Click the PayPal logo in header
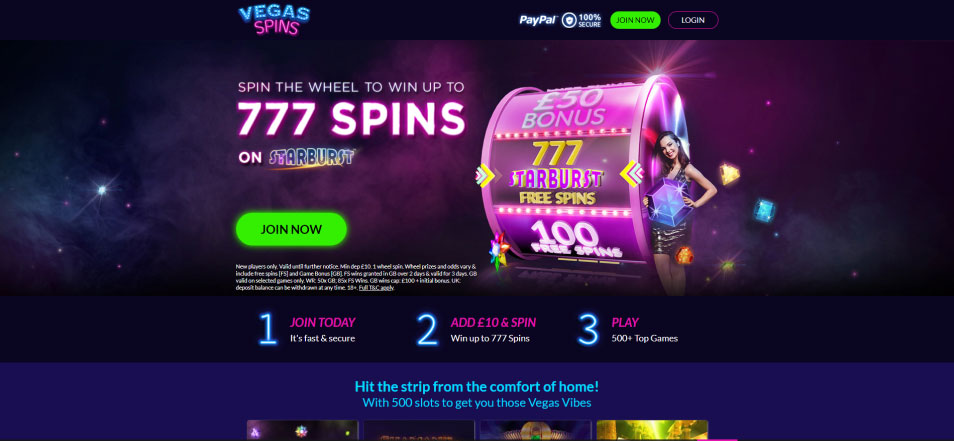 coord(538,20)
